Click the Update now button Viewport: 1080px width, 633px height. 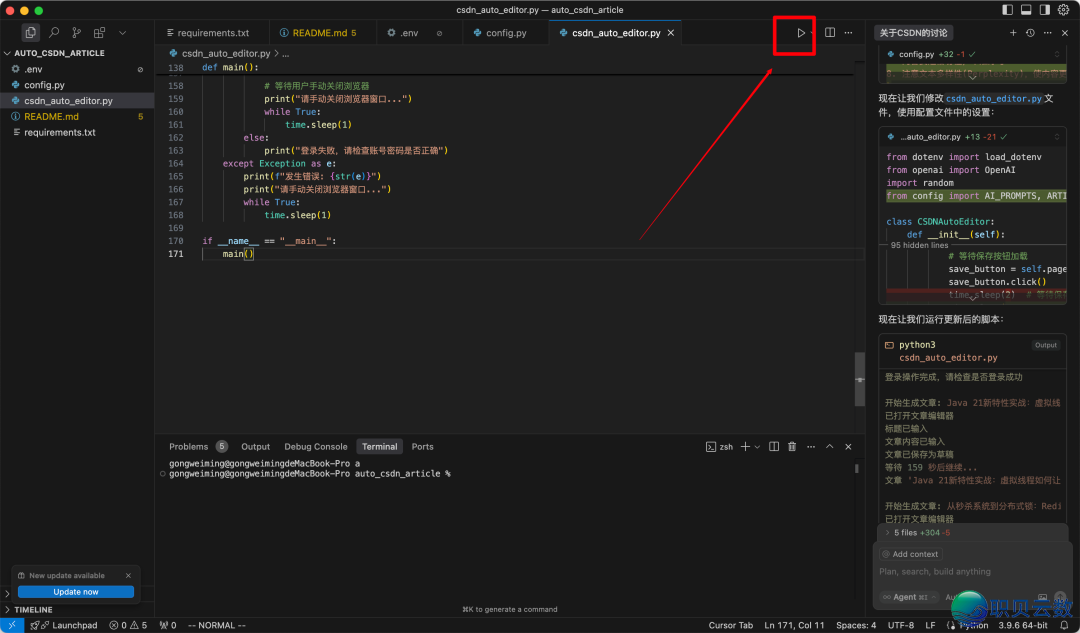[x=75, y=592]
